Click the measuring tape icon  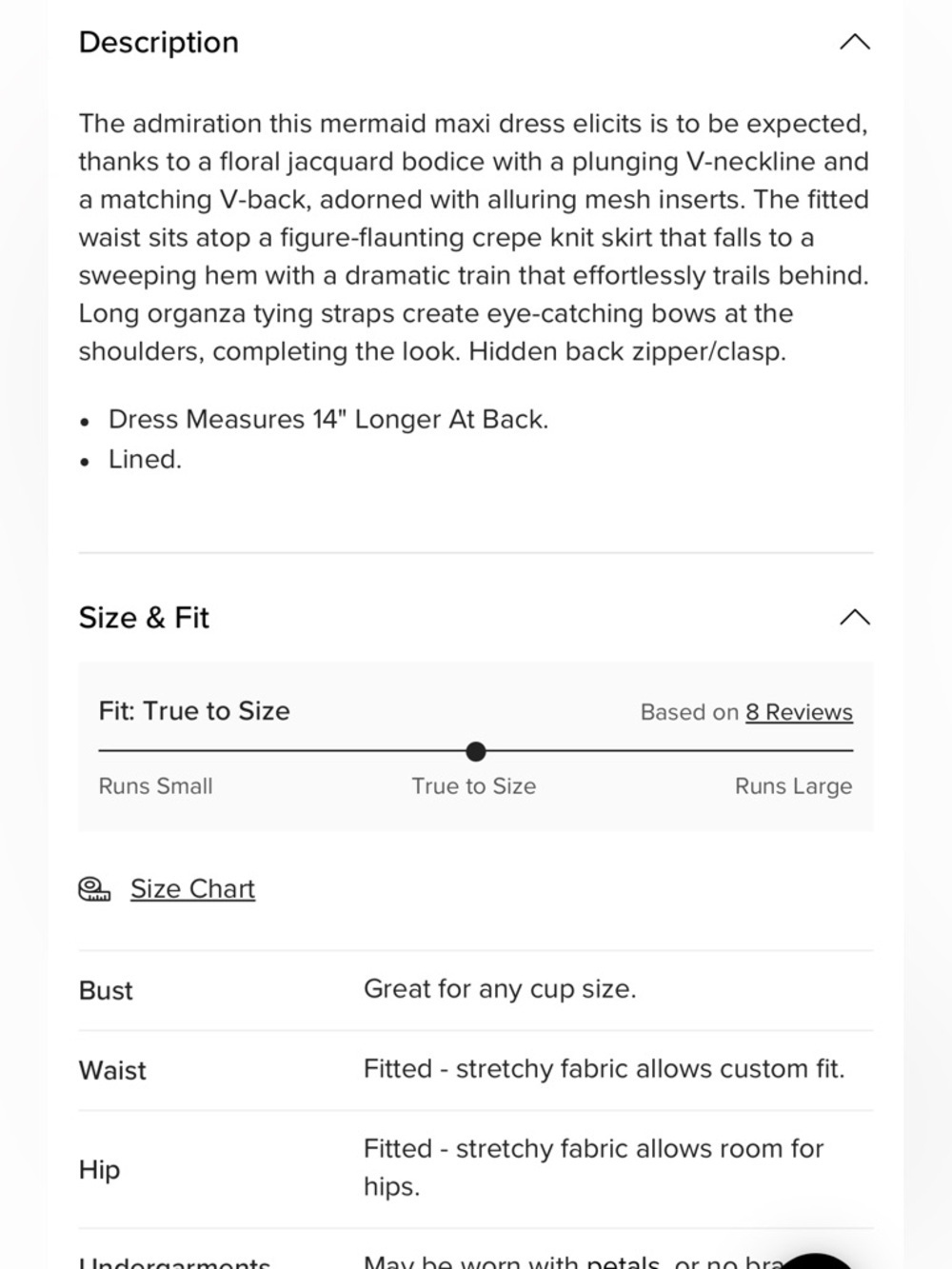point(94,889)
